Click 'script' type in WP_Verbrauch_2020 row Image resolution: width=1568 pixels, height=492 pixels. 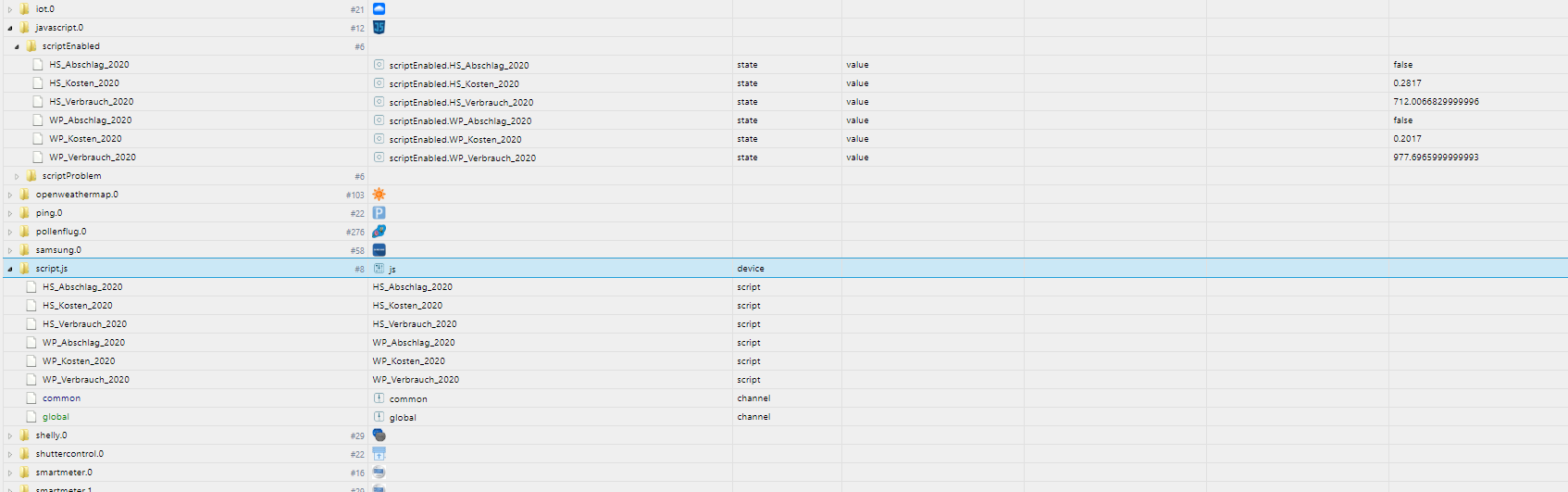pyautogui.click(x=749, y=380)
